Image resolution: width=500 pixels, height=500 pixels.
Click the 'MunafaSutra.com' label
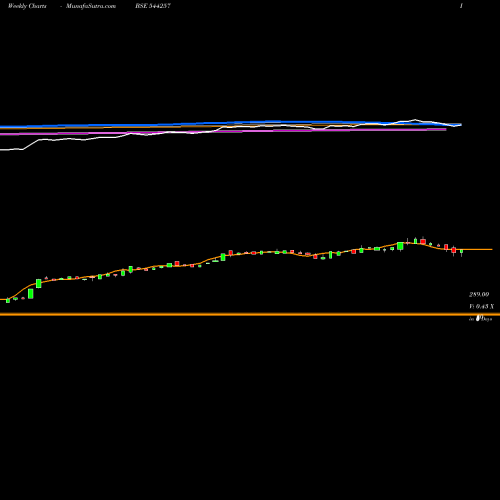(91, 6)
